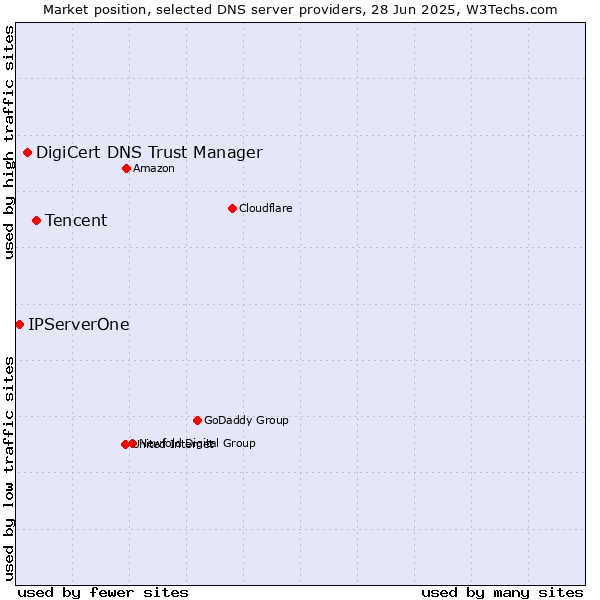600x600 pixels.
Task: Click the IPServerOne data point
Action: point(20,325)
